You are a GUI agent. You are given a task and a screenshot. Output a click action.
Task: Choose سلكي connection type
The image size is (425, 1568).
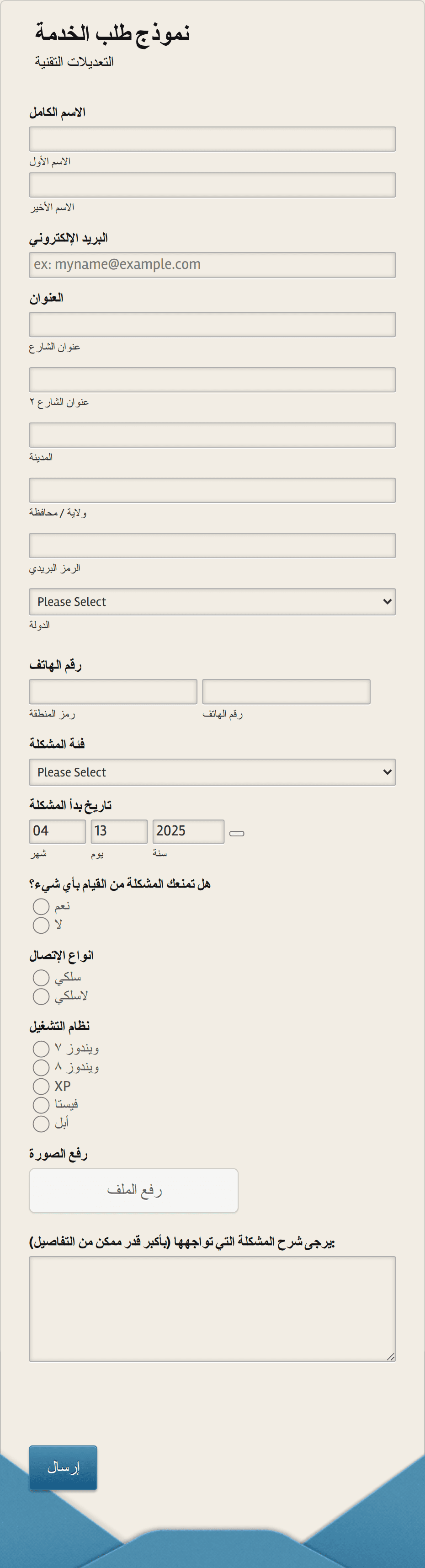click(x=41, y=978)
